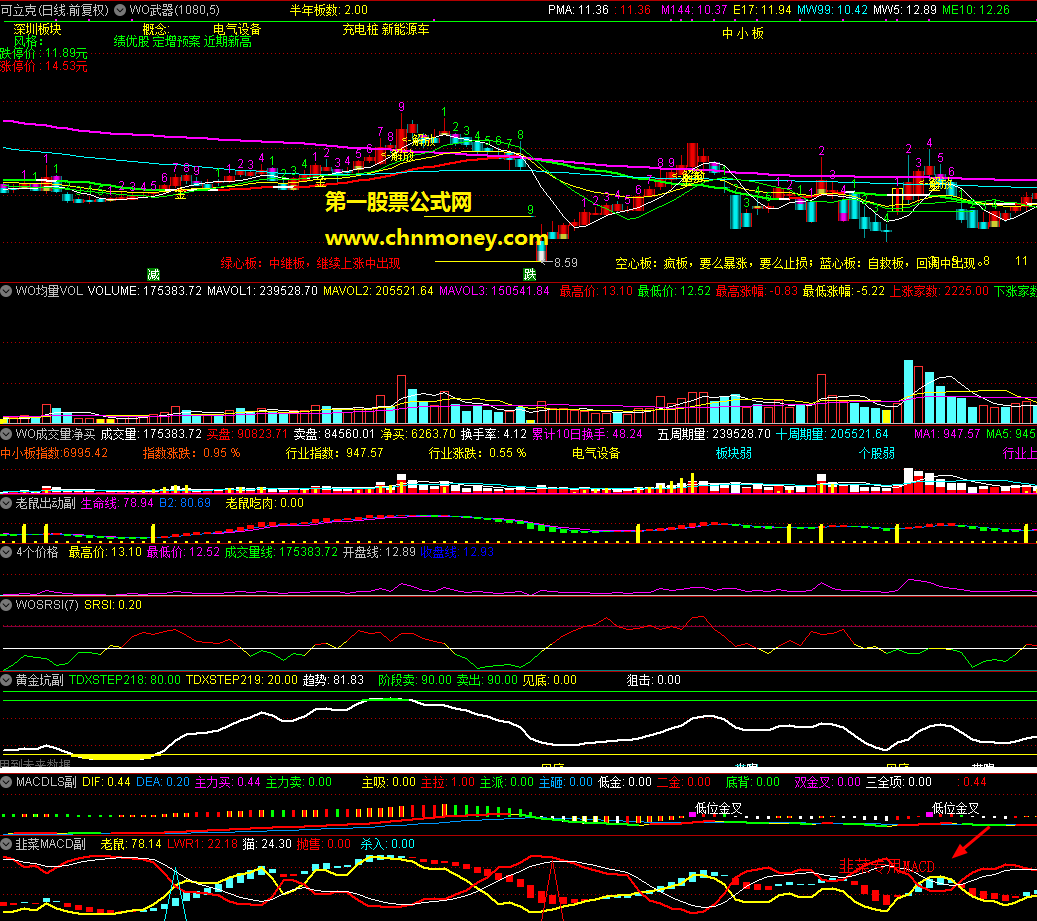Open the WO武器 indicator dropdown icon
The height and width of the screenshot is (921, 1037).
120,10
